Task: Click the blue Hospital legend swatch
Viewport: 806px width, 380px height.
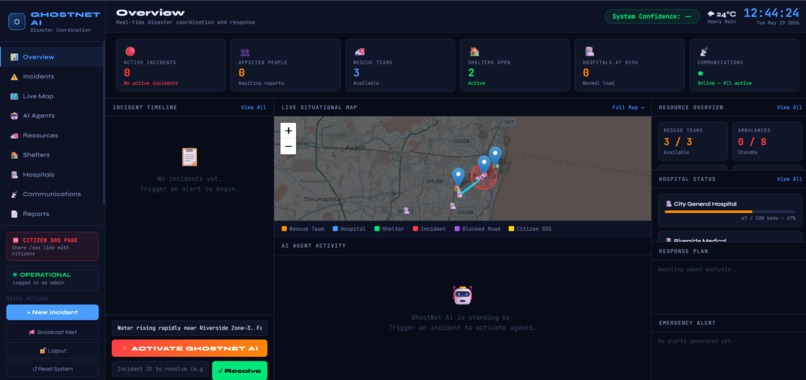Action: pos(336,229)
